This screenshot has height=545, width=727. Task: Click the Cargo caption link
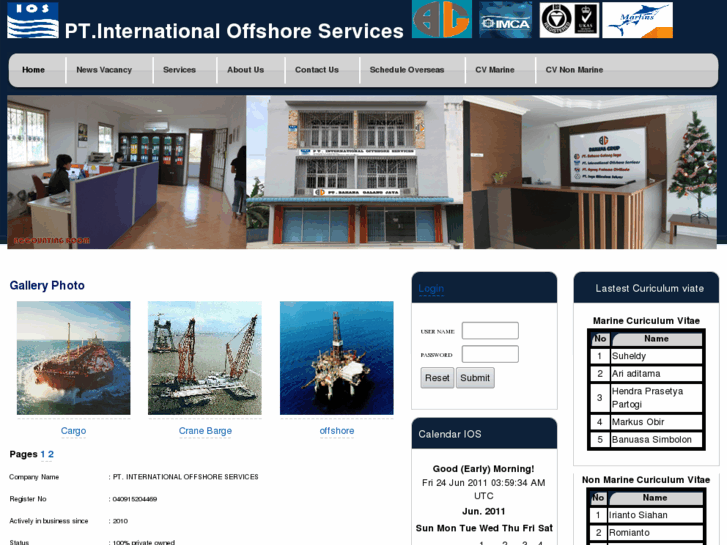click(73, 431)
